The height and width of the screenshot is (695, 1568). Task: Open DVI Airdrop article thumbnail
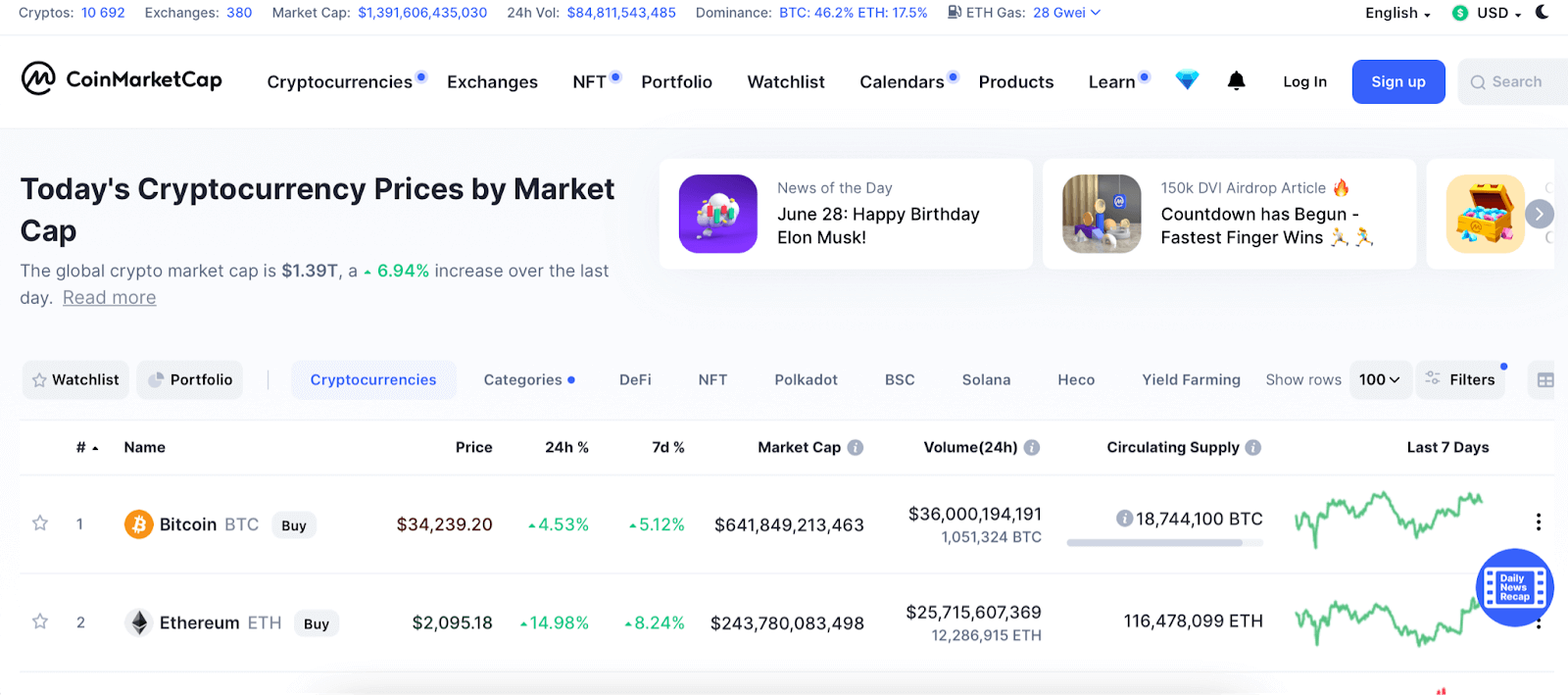(x=1102, y=214)
